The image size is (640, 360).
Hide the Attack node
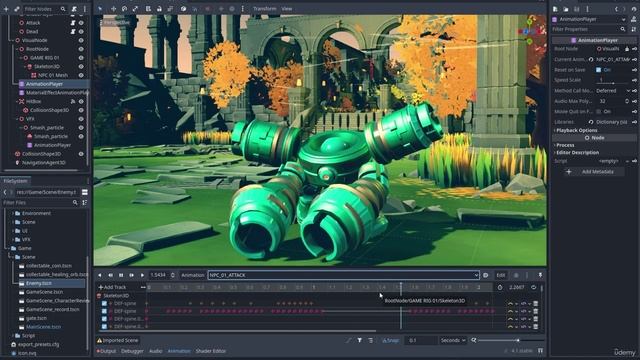pos(81,23)
